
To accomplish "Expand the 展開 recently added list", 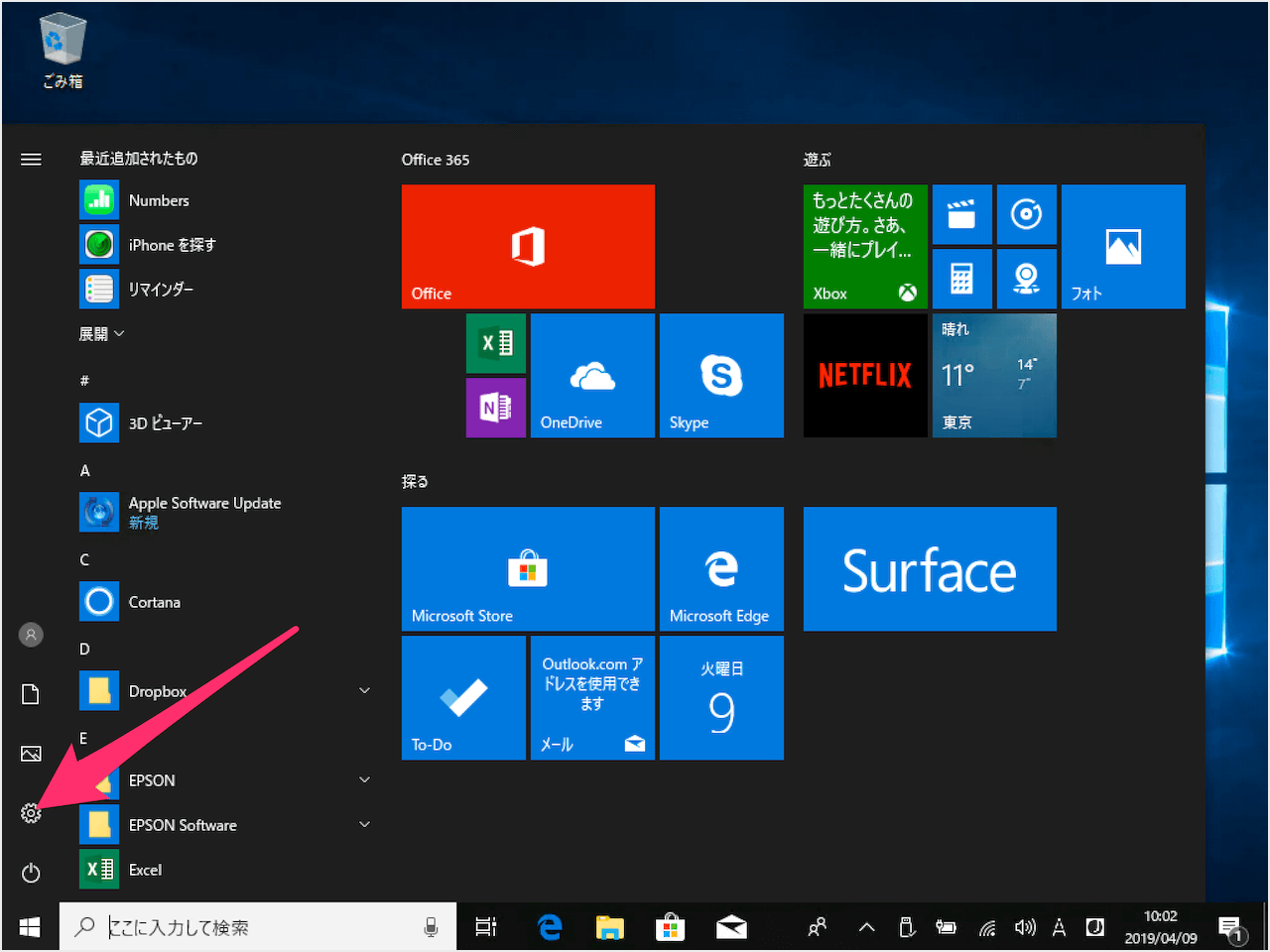I will click(x=101, y=334).
